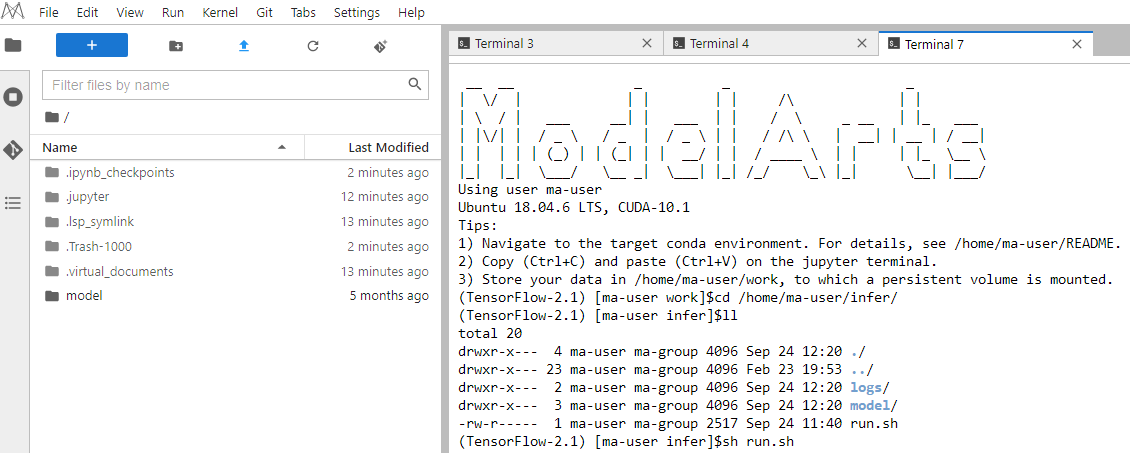Click the model folder's icon

pos(51,295)
